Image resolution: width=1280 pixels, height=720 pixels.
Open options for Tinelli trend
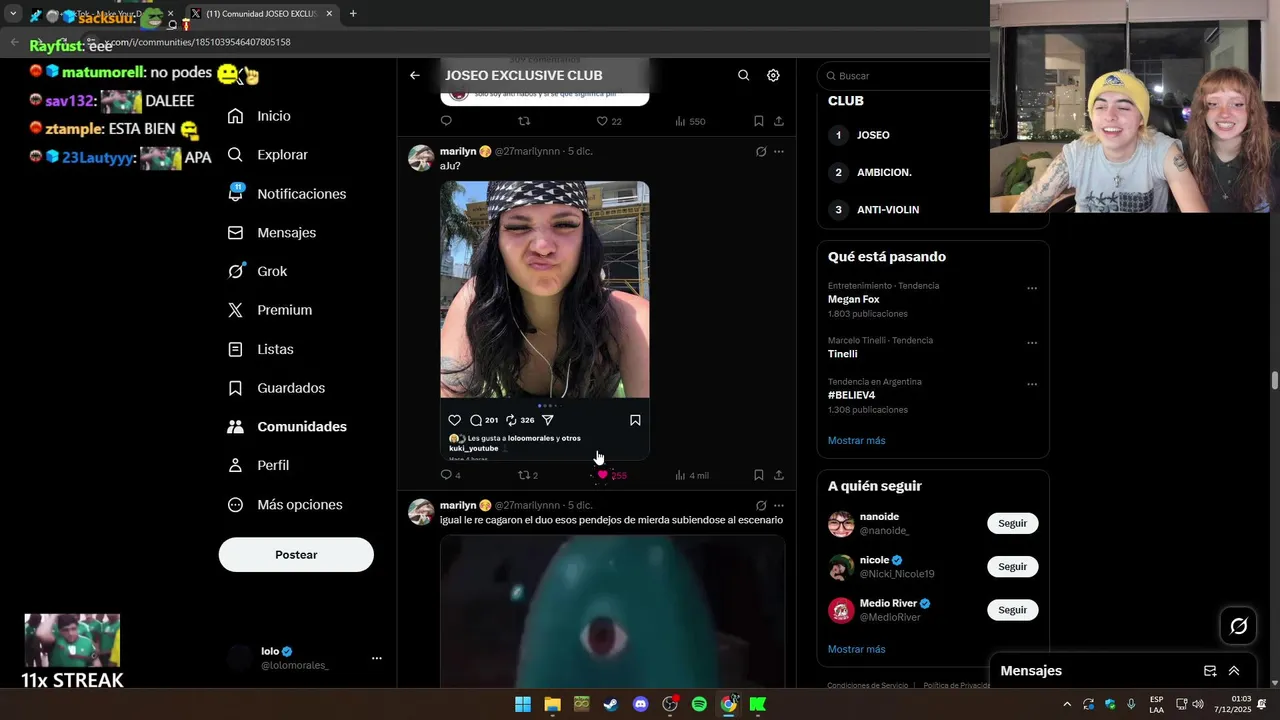pyautogui.click(x=1032, y=342)
